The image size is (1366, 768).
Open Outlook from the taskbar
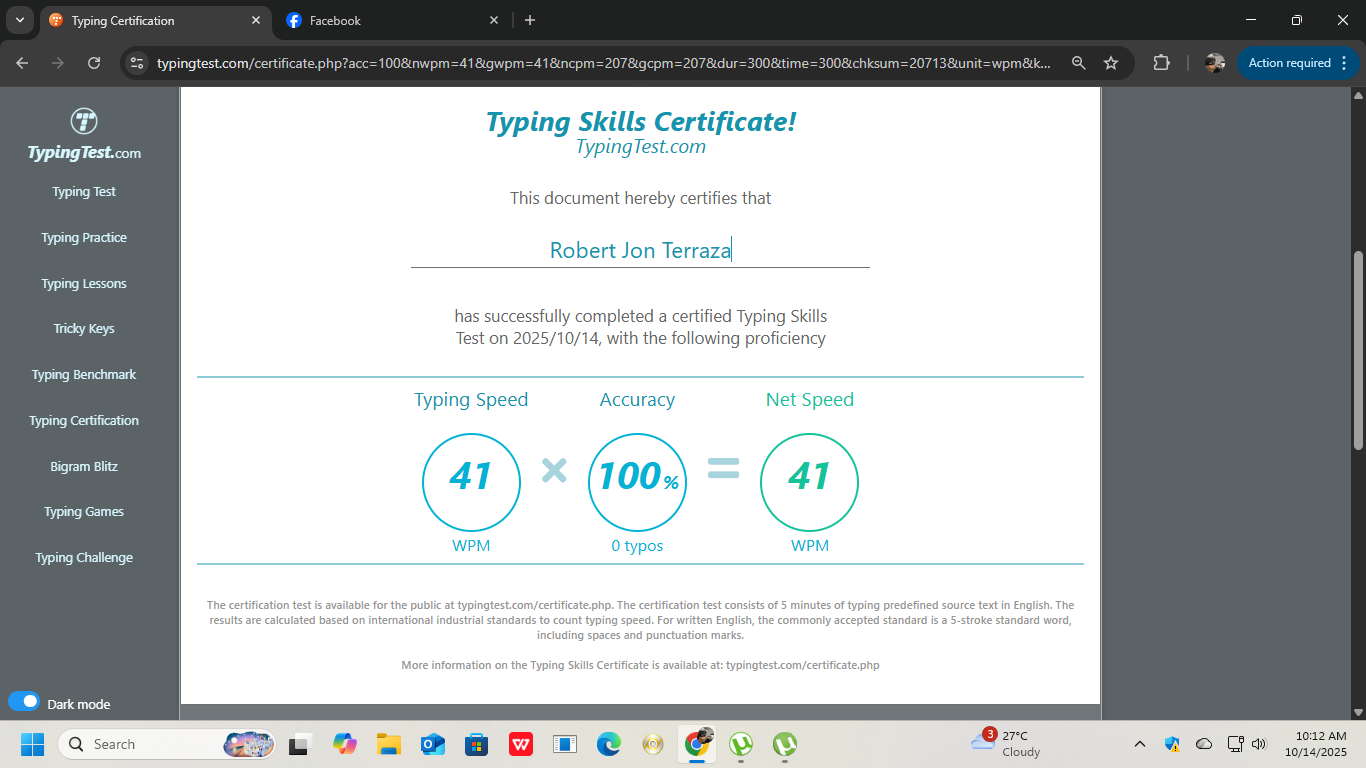(432, 744)
